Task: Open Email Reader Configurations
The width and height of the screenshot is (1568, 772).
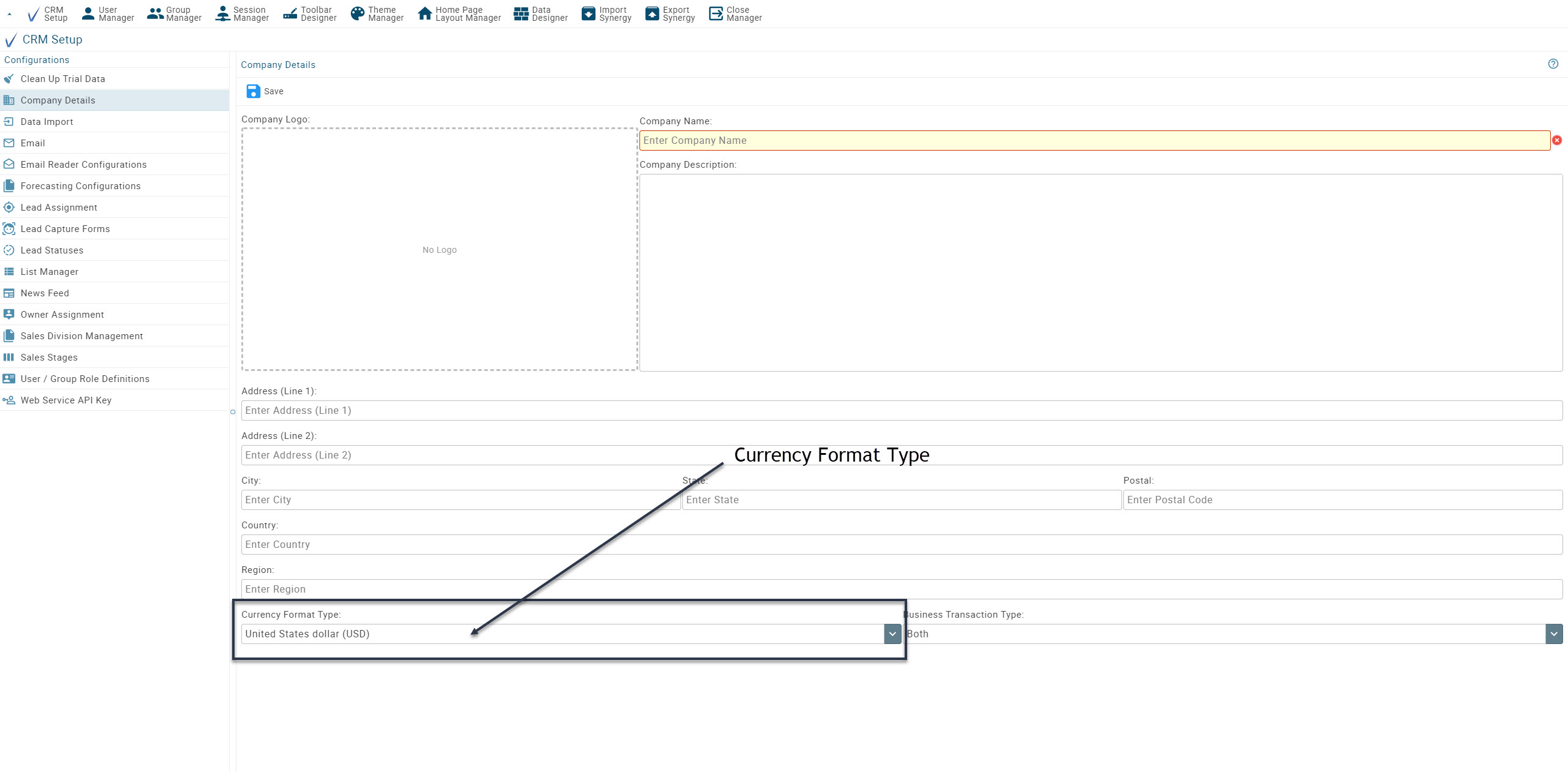Action: coord(115,164)
